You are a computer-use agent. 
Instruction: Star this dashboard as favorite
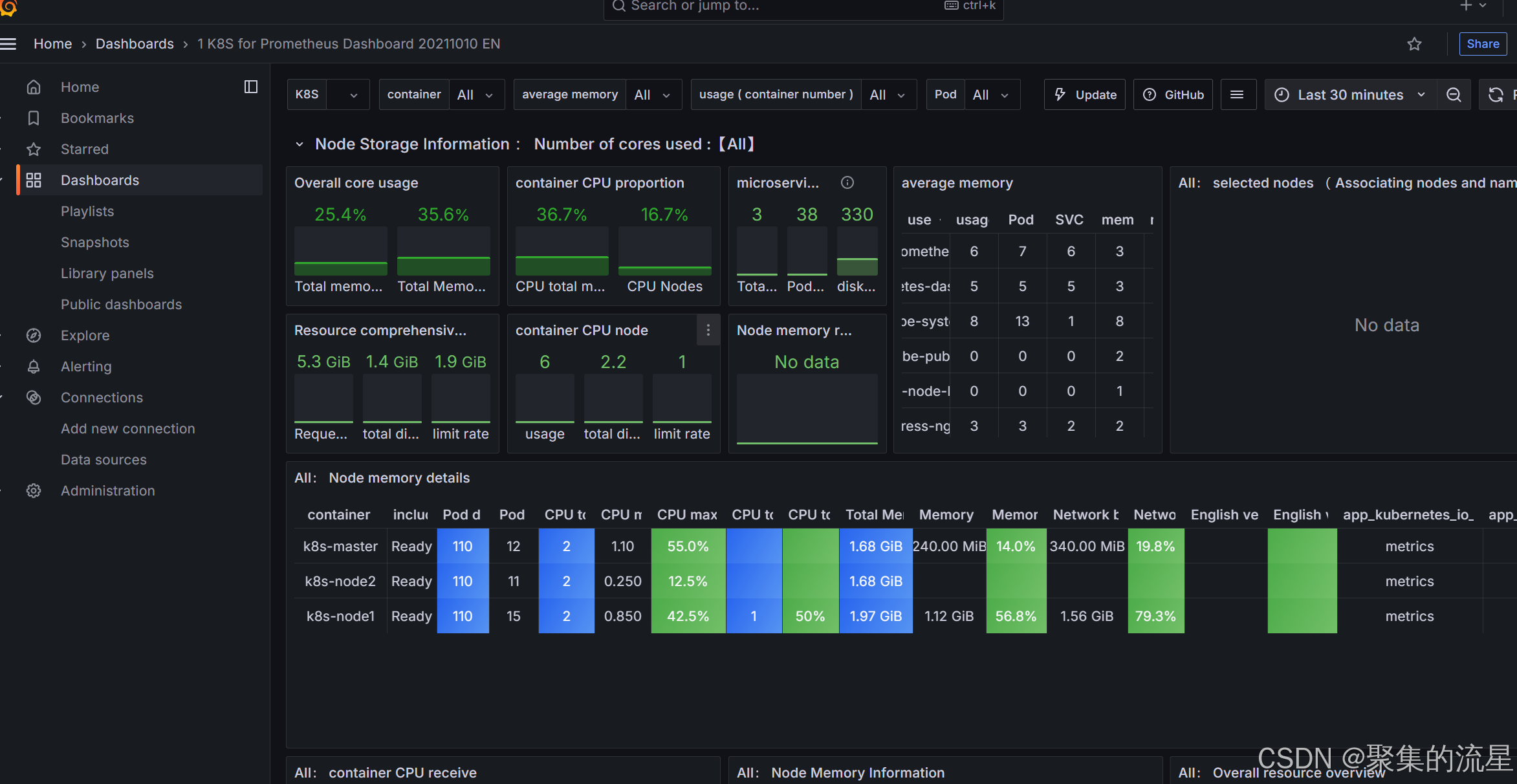[1414, 44]
